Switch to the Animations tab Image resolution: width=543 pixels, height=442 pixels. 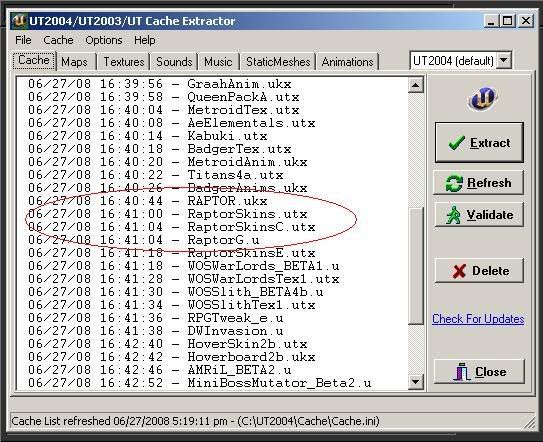coord(347,62)
